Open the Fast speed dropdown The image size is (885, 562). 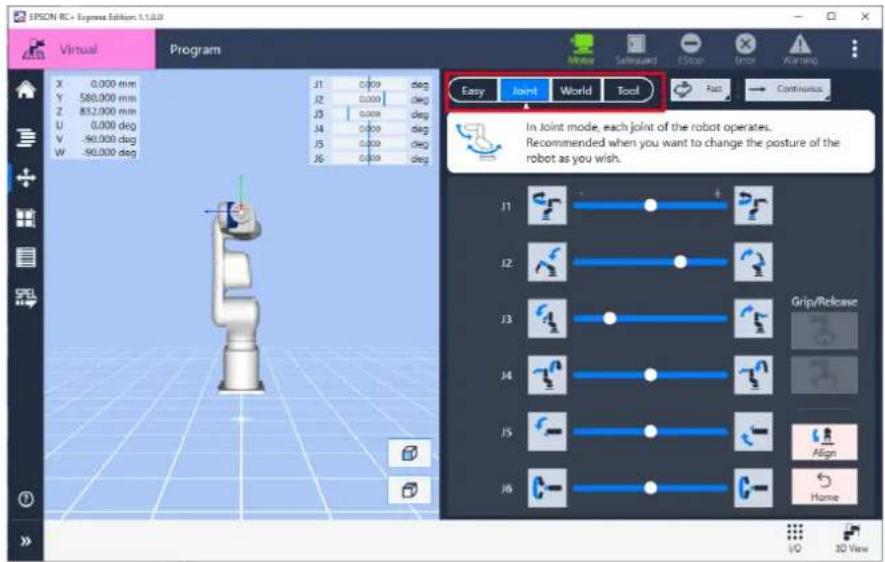pyautogui.click(x=700, y=90)
